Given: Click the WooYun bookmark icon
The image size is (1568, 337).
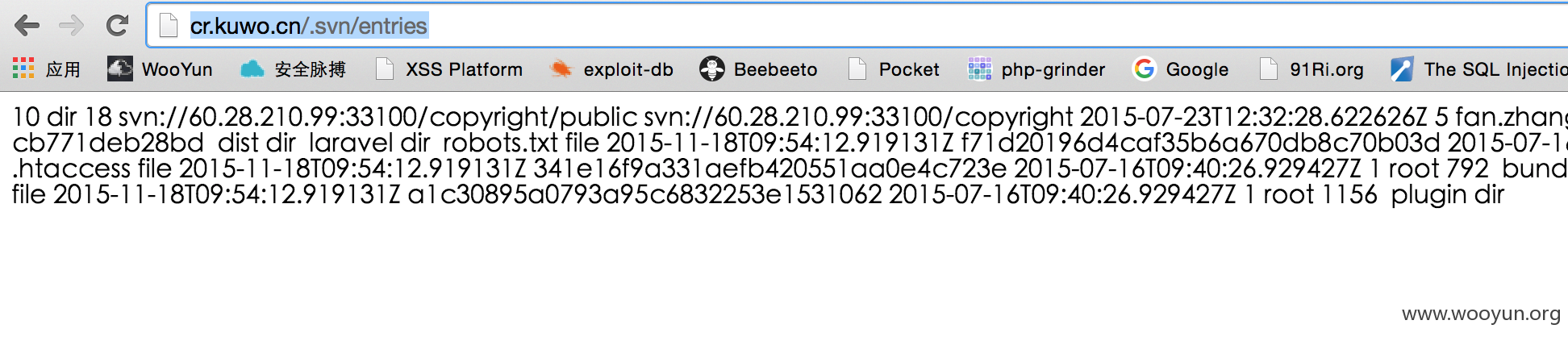Looking at the screenshot, I should [x=120, y=69].
